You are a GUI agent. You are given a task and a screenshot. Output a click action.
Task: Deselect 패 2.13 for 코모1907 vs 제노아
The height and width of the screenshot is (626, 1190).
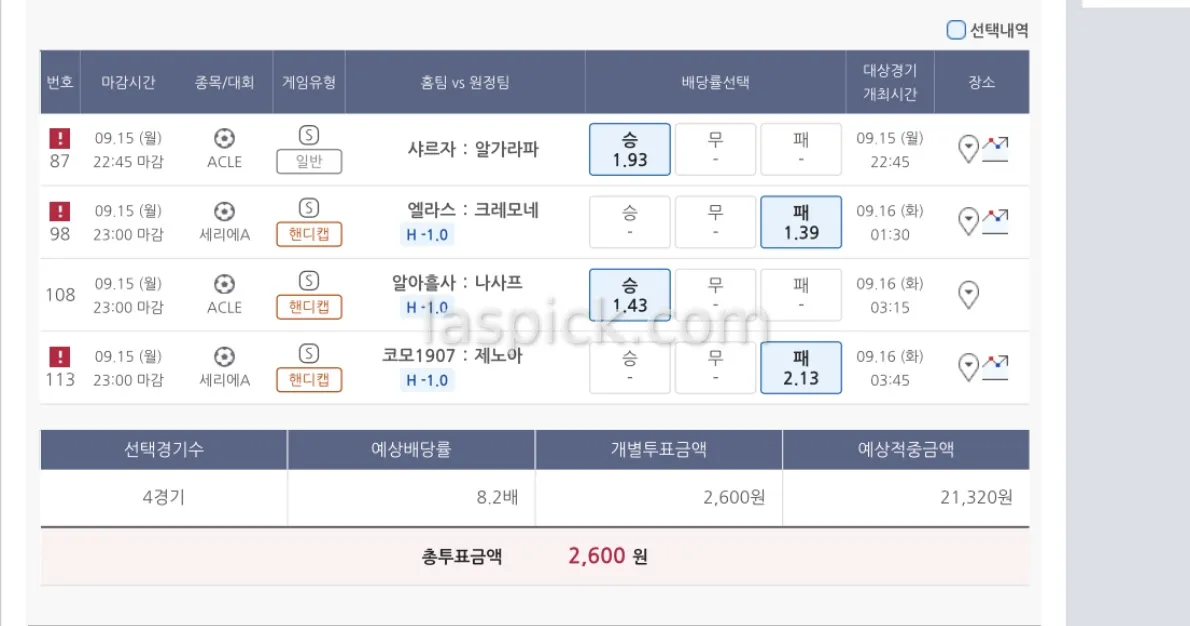[x=801, y=368]
